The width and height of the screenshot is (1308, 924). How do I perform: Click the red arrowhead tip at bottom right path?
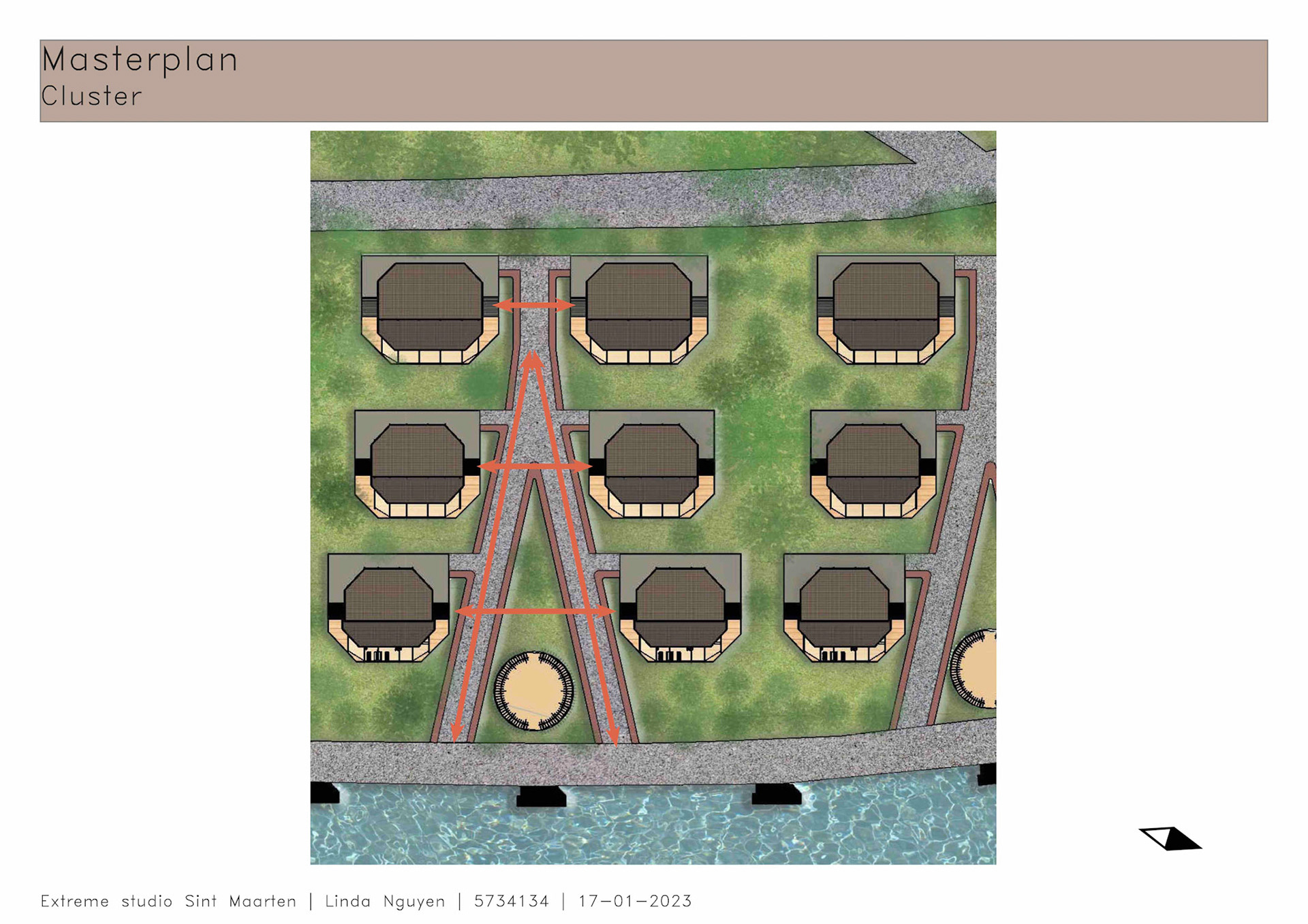click(613, 739)
